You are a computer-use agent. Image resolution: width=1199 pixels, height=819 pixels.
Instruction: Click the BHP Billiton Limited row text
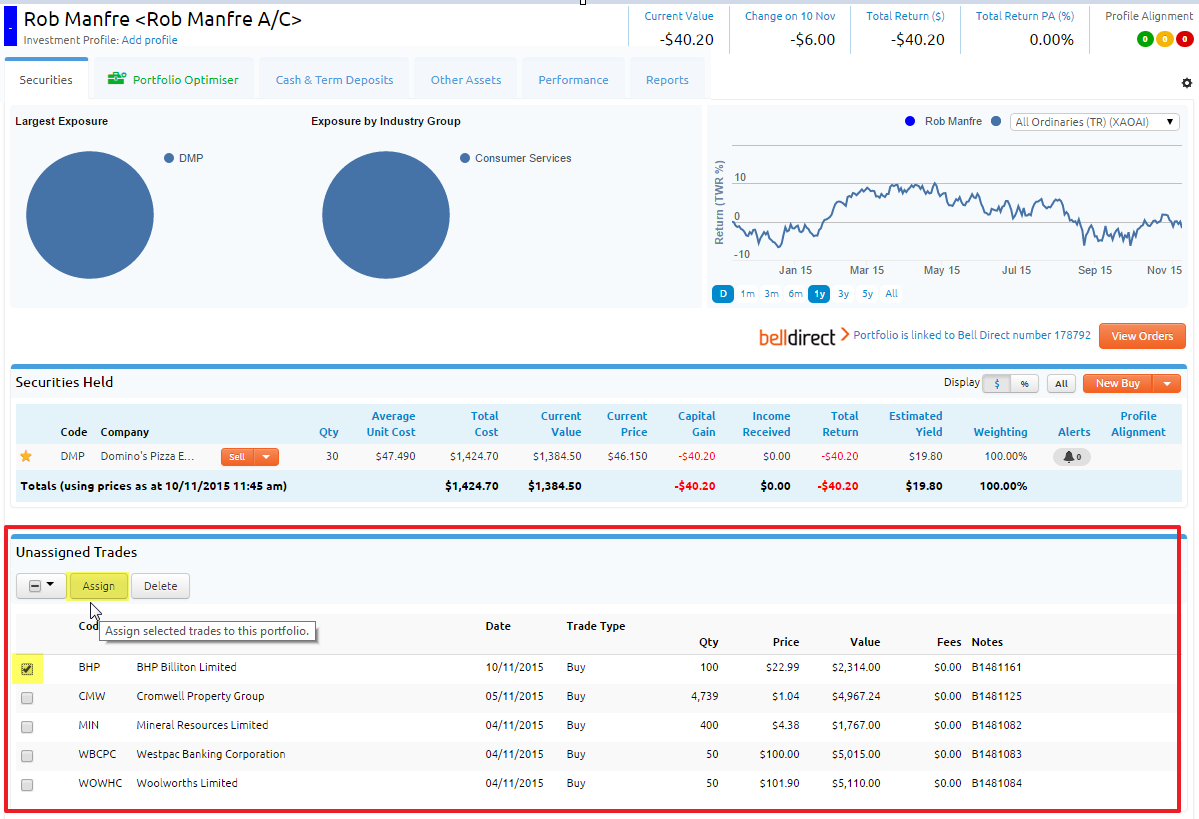coord(187,668)
